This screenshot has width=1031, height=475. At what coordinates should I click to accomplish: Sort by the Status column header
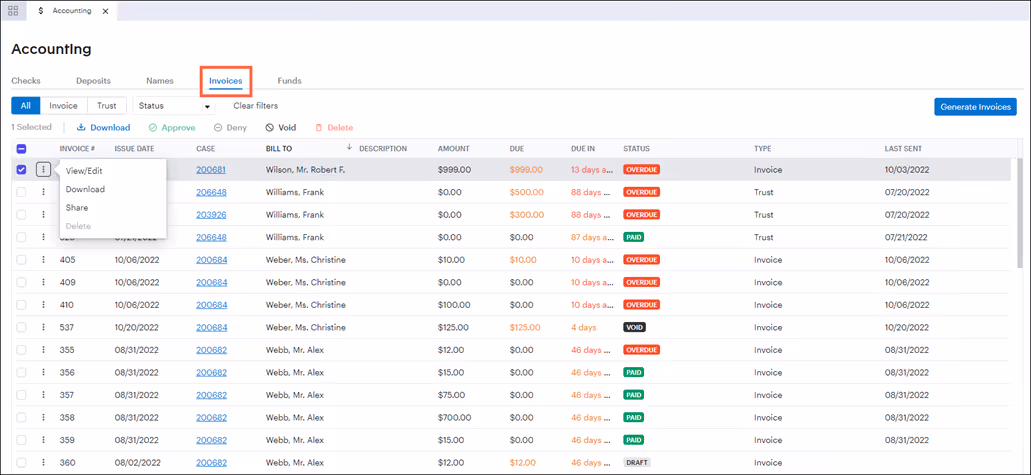(x=636, y=149)
